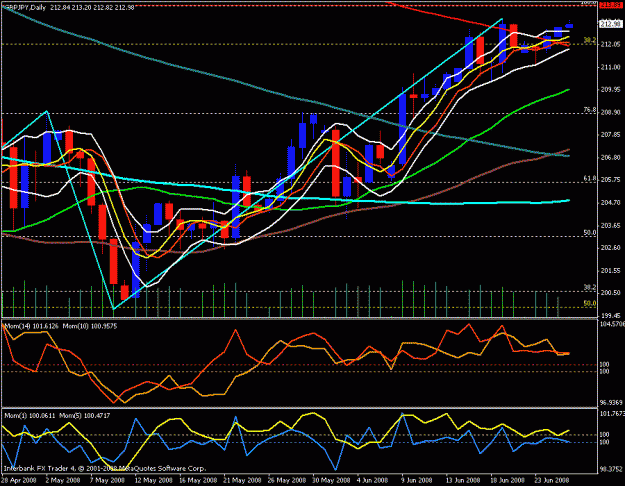Click the 7 May 2008 date label
The height and width of the screenshot is (486, 625).
tap(107, 480)
